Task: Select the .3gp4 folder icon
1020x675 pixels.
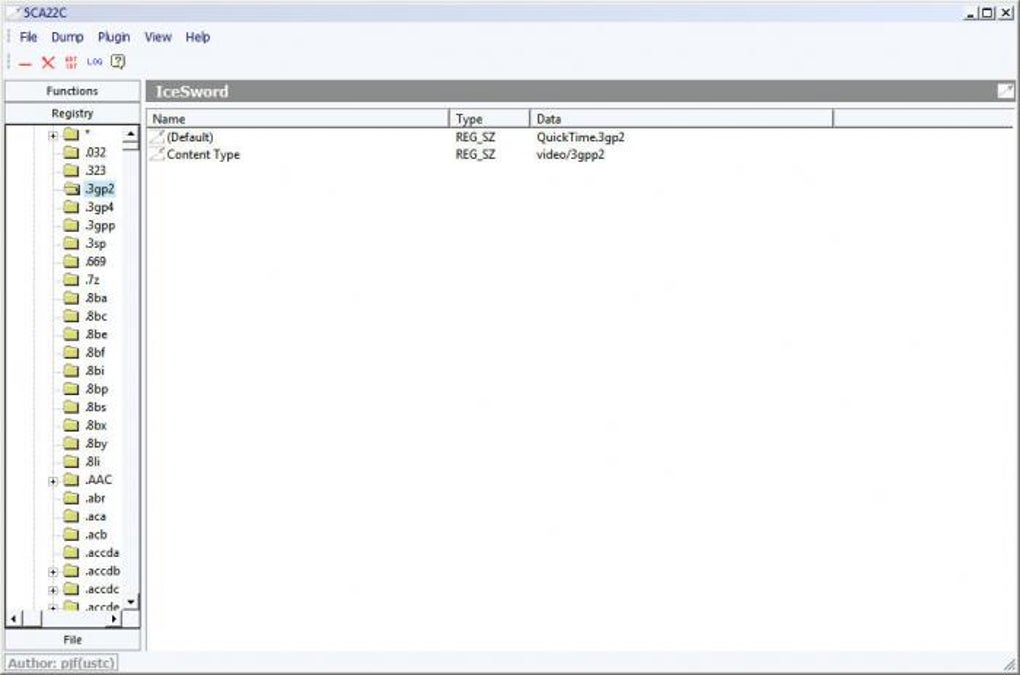Action: pos(71,207)
